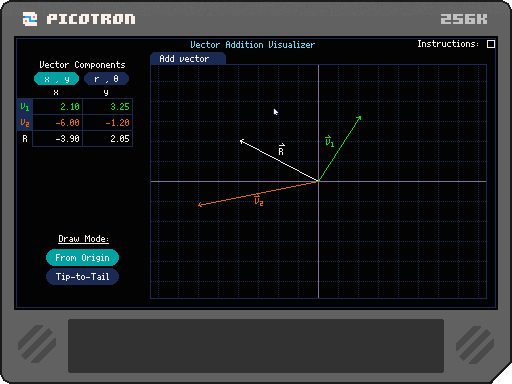512x384 pixels.
Task: Click the x column header
Action: pyautogui.click(x=56, y=92)
